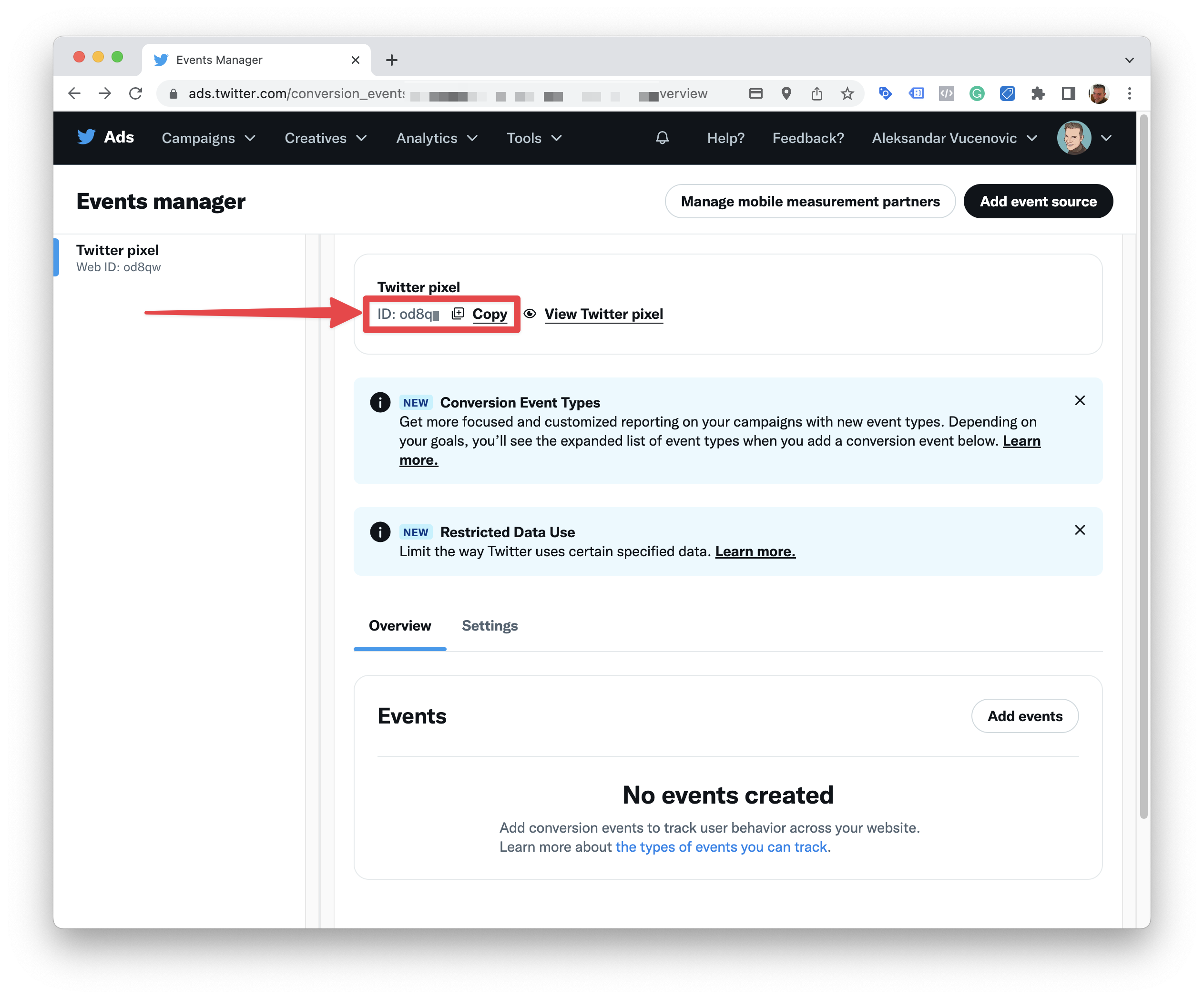
Task: Click the eye icon beside View Twitter pixel
Action: tap(530, 314)
